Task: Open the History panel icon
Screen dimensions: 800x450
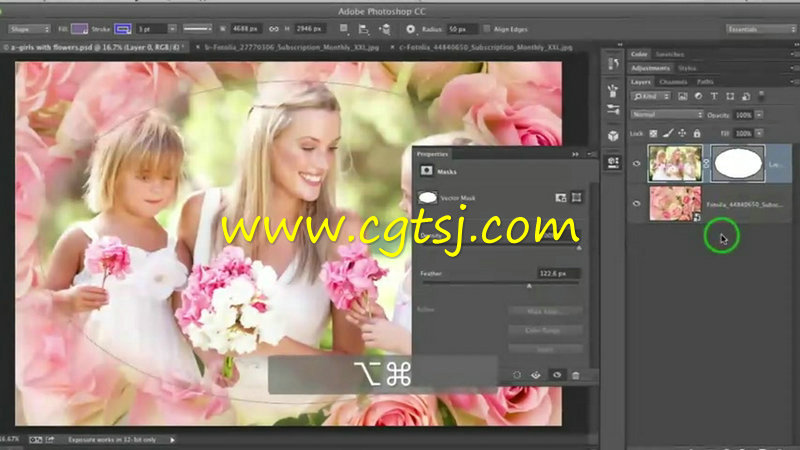Action: (x=613, y=64)
